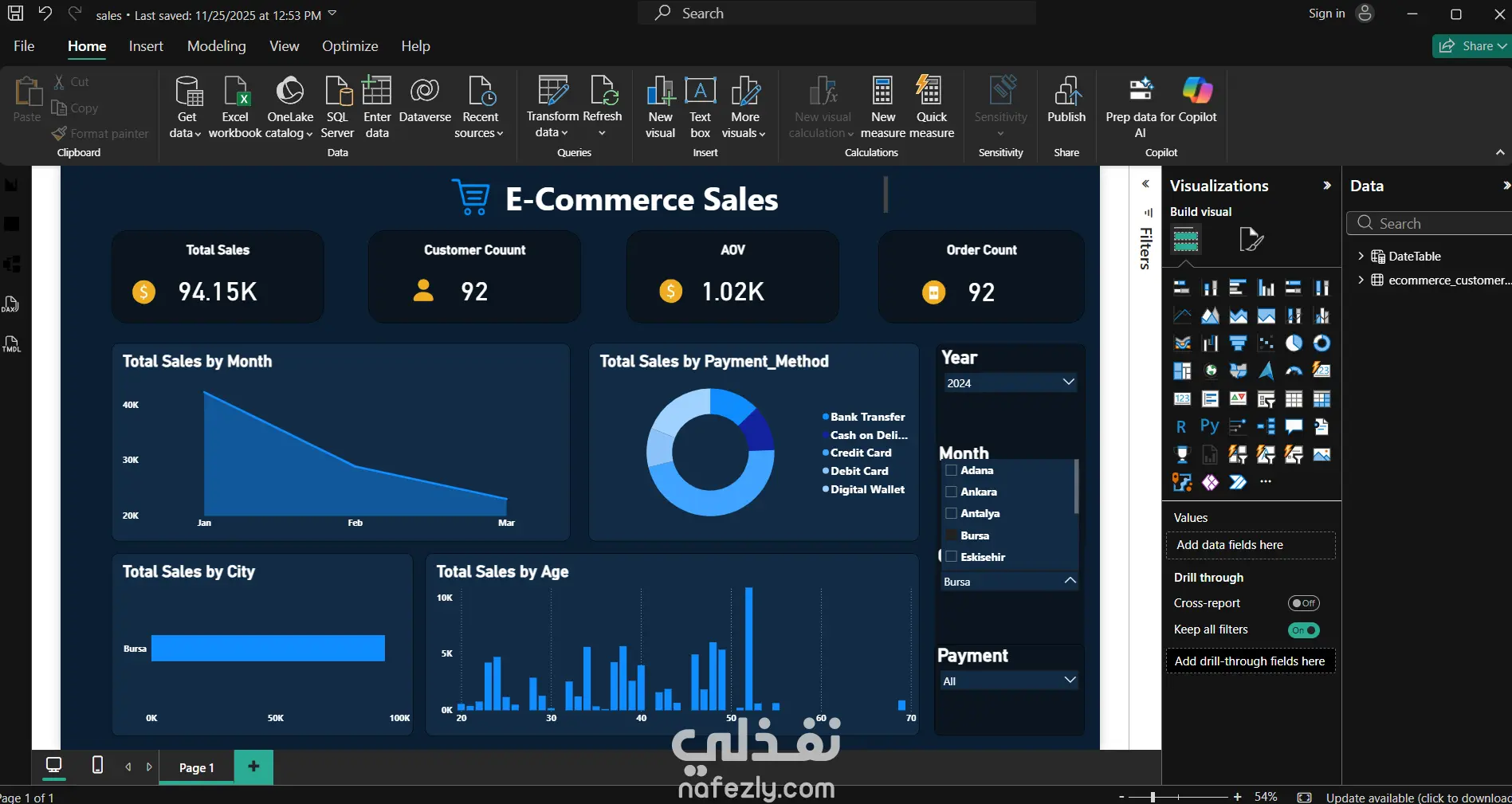Check the Eskisehir checkbox
The image size is (1512, 804).
coord(951,557)
